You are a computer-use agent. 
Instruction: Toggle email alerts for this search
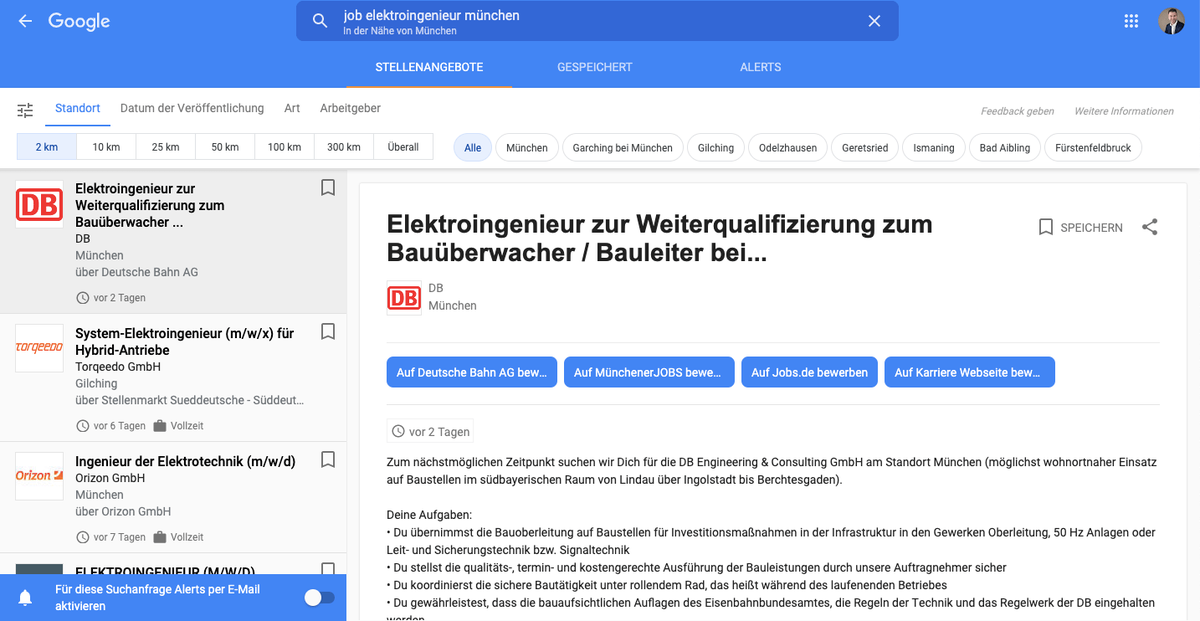tap(319, 597)
